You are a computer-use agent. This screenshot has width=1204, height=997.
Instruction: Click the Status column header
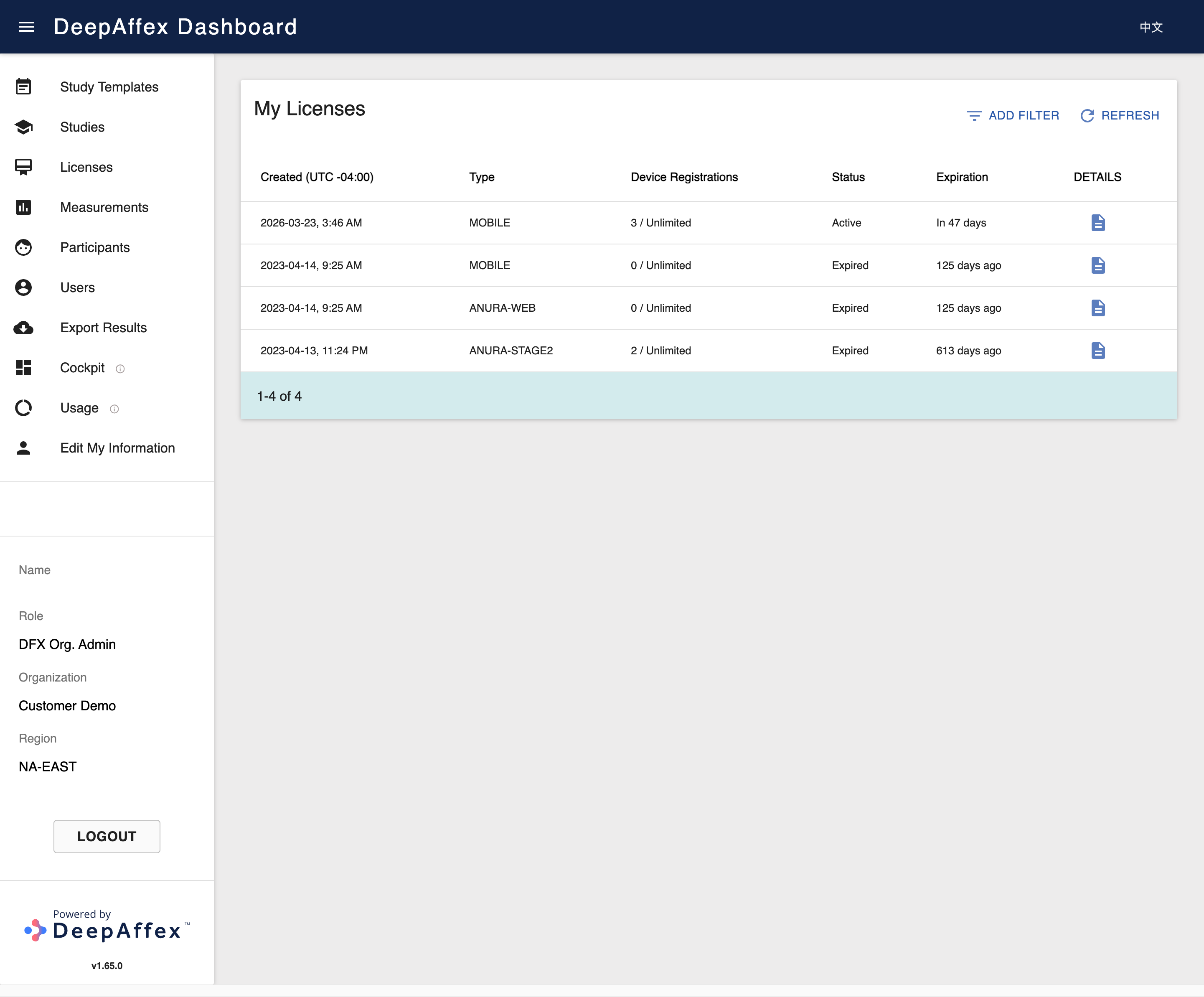(848, 177)
